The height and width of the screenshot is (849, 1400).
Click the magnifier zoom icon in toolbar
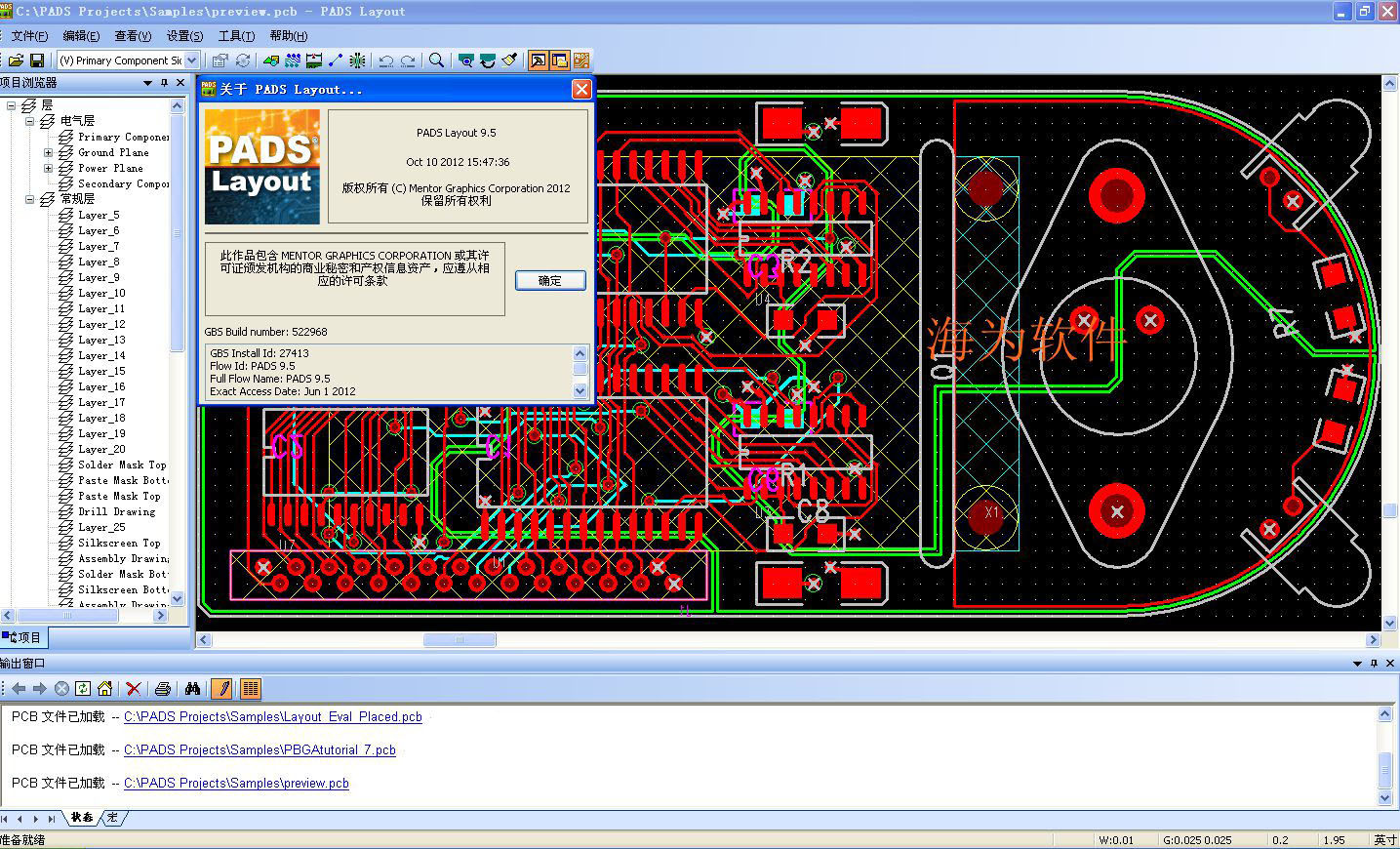coord(436,61)
